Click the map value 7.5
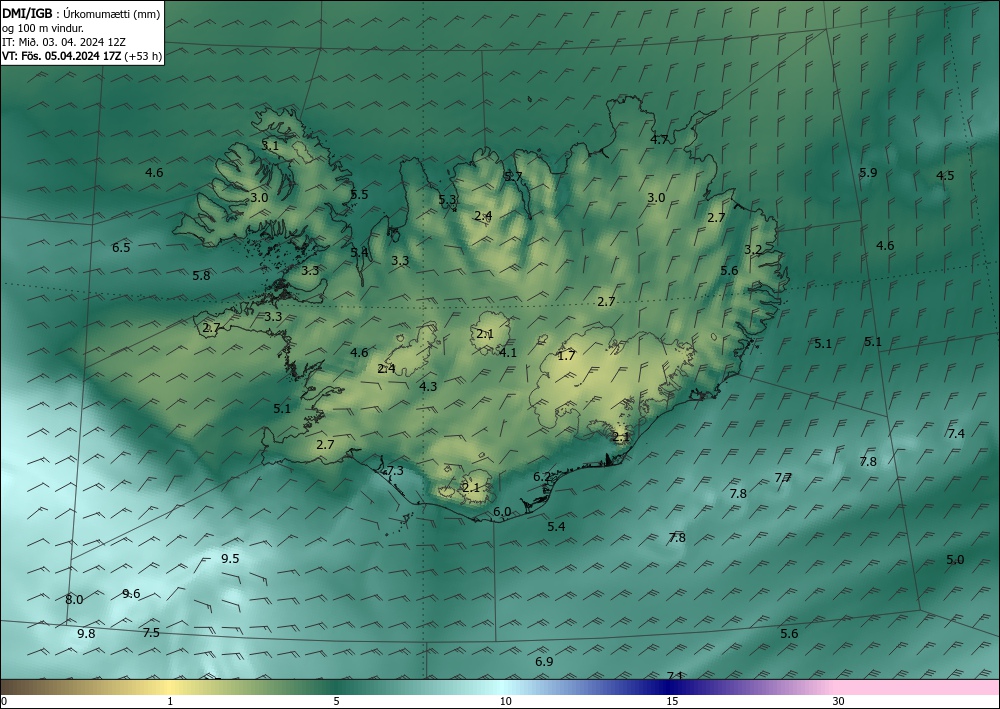1000x709 pixels. pos(151,632)
